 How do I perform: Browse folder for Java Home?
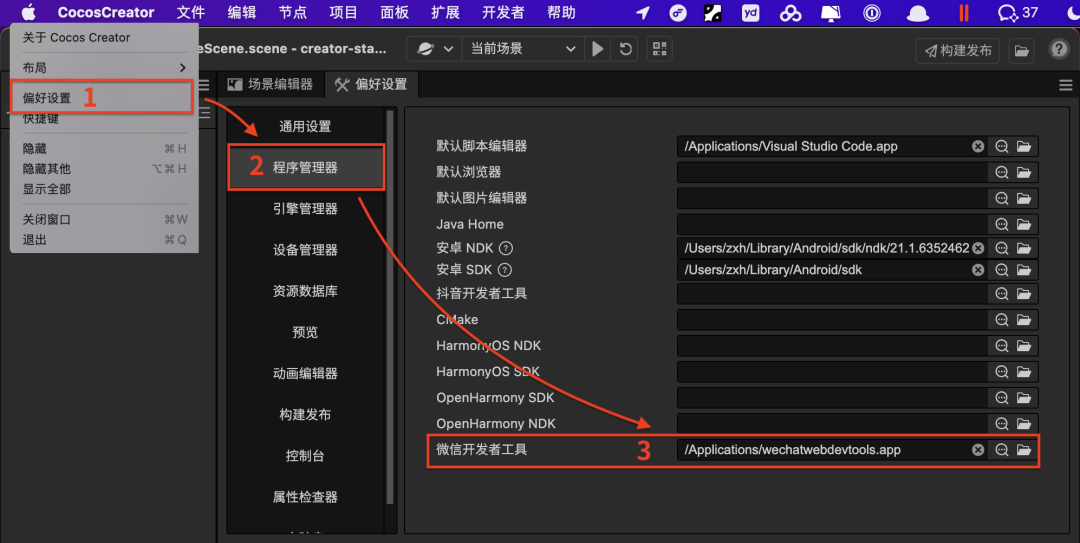(1024, 224)
